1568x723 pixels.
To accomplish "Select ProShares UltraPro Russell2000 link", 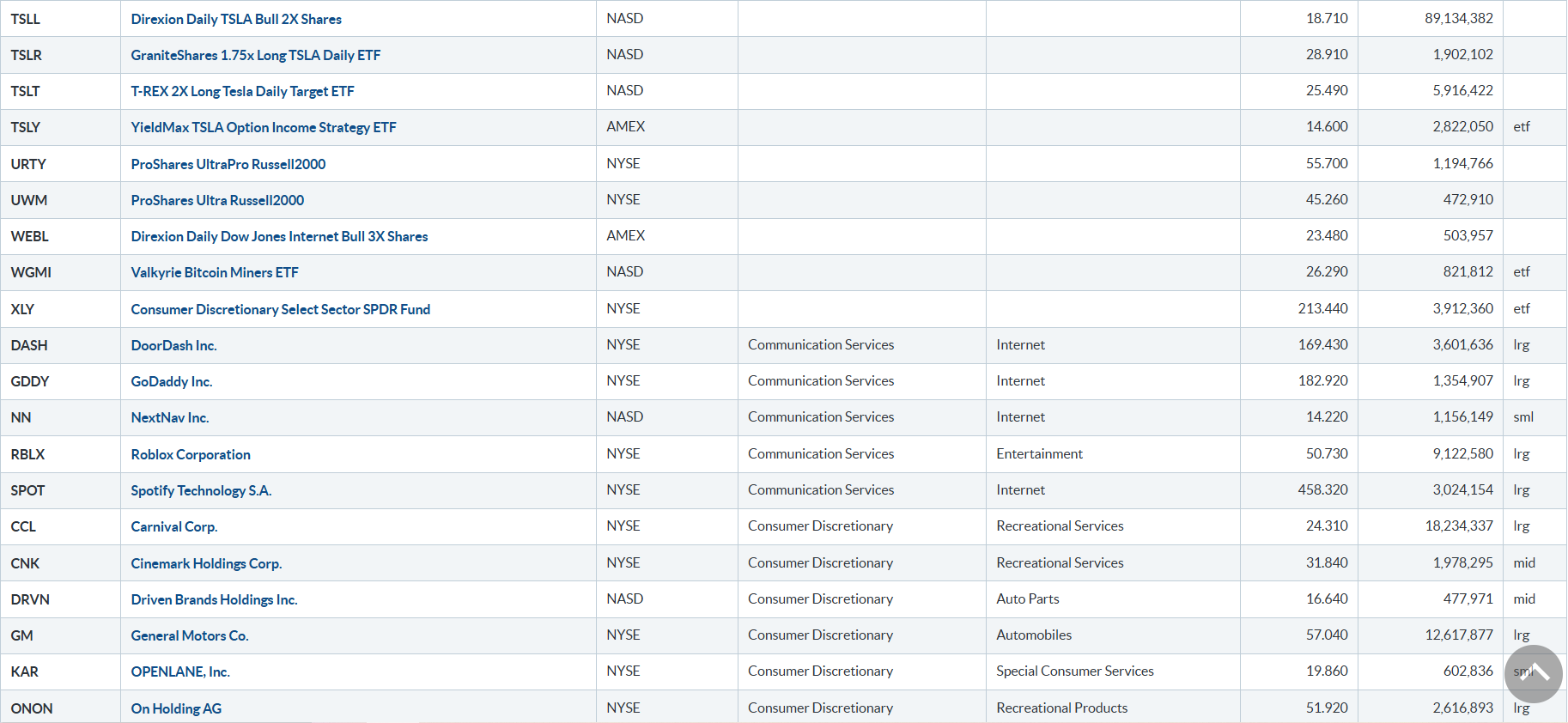I will tap(228, 164).
